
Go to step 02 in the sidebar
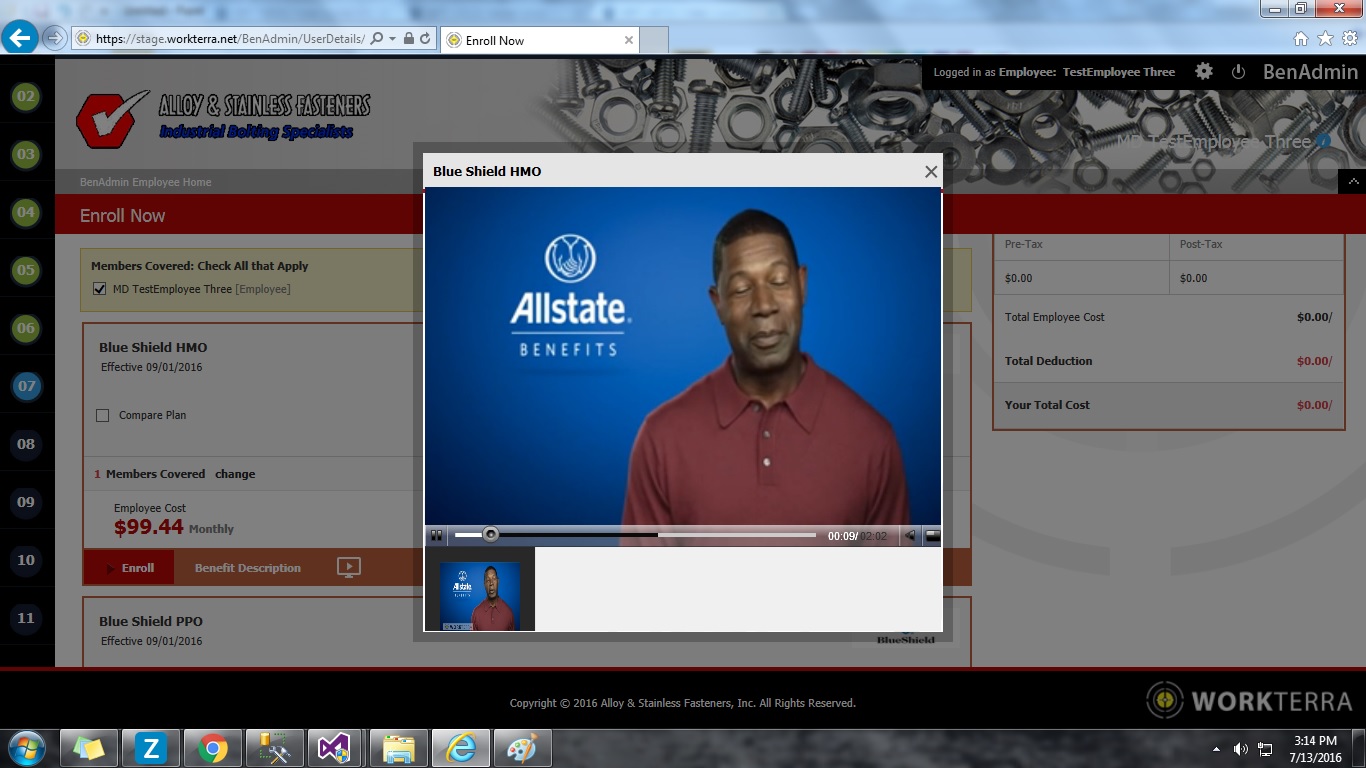(26, 97)
